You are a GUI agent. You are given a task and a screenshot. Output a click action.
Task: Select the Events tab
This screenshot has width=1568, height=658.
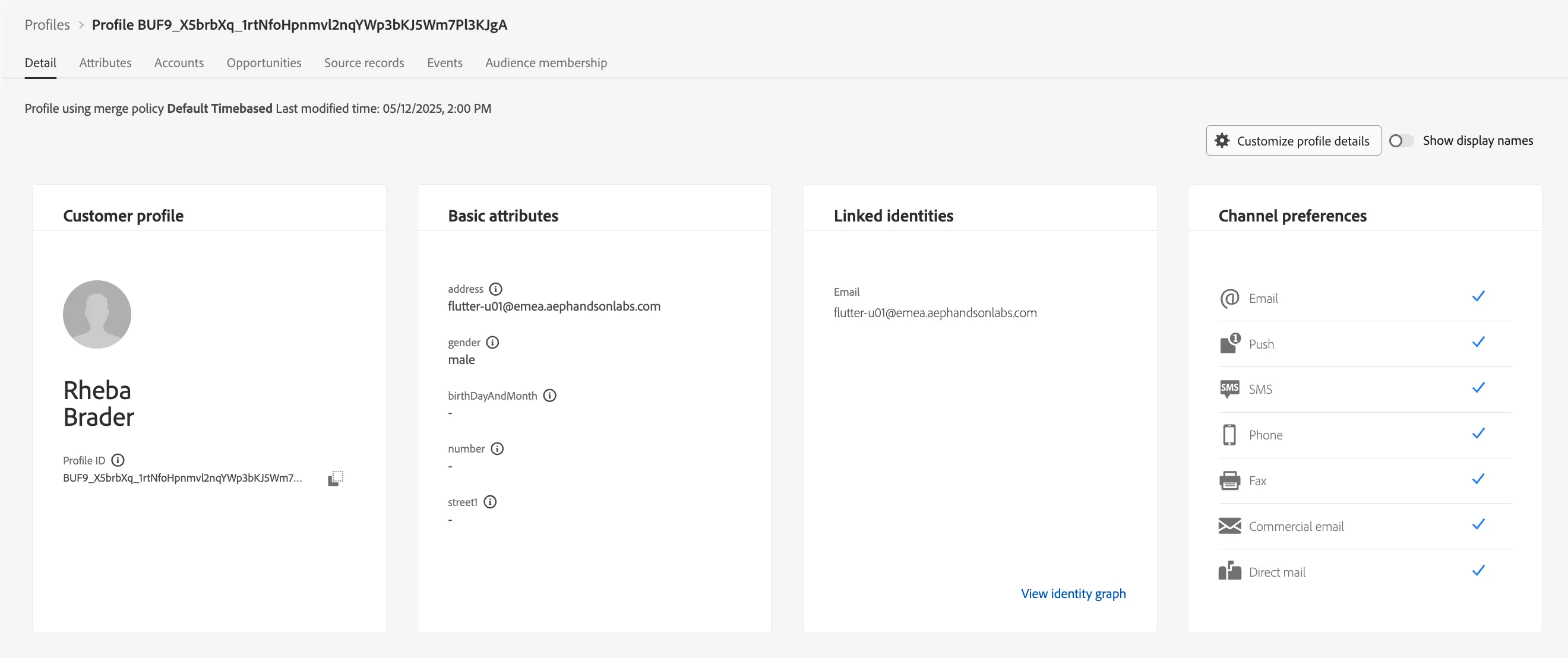[445, 63]
